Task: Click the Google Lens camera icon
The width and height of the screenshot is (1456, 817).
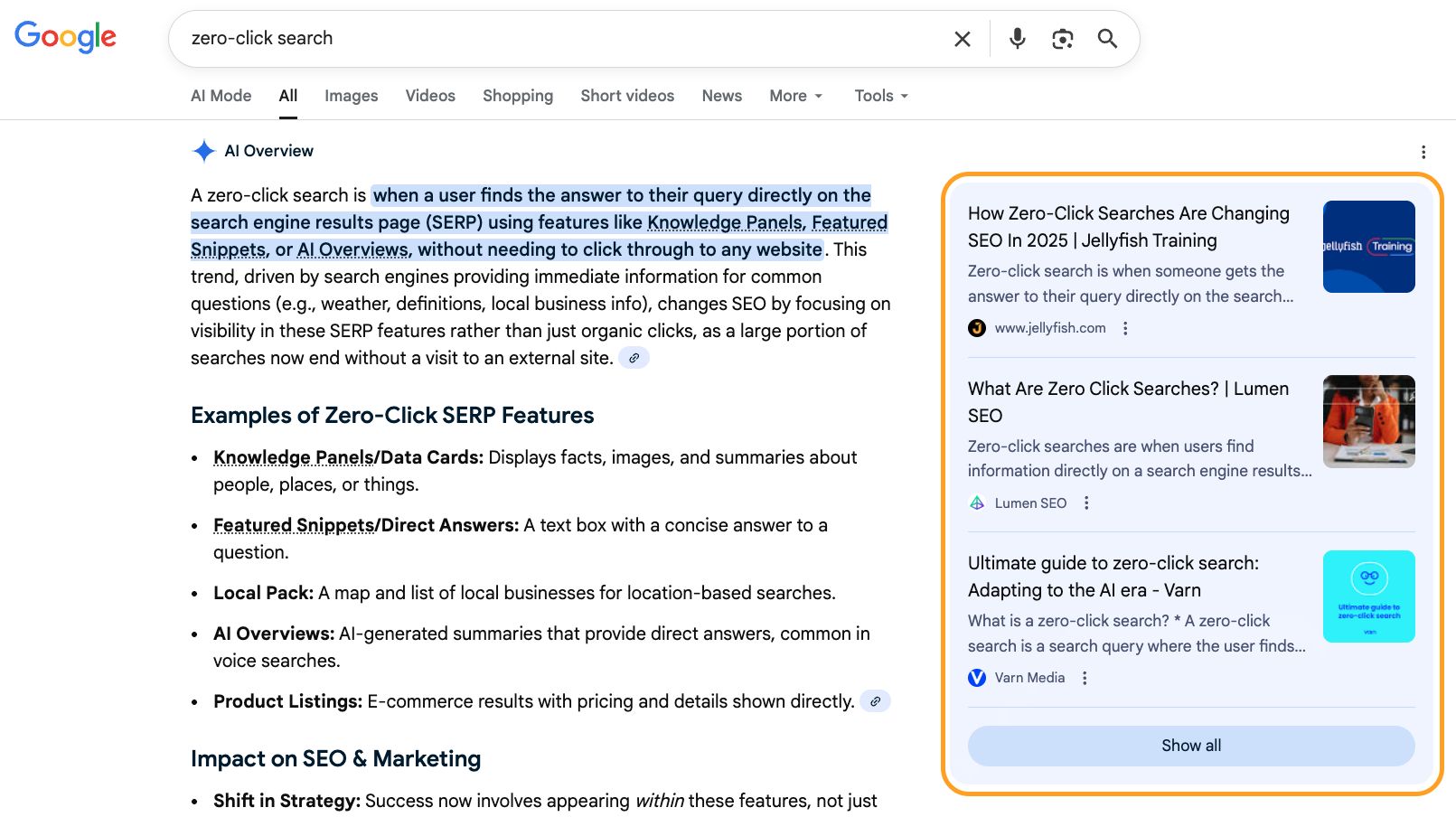Action: 1062,38
